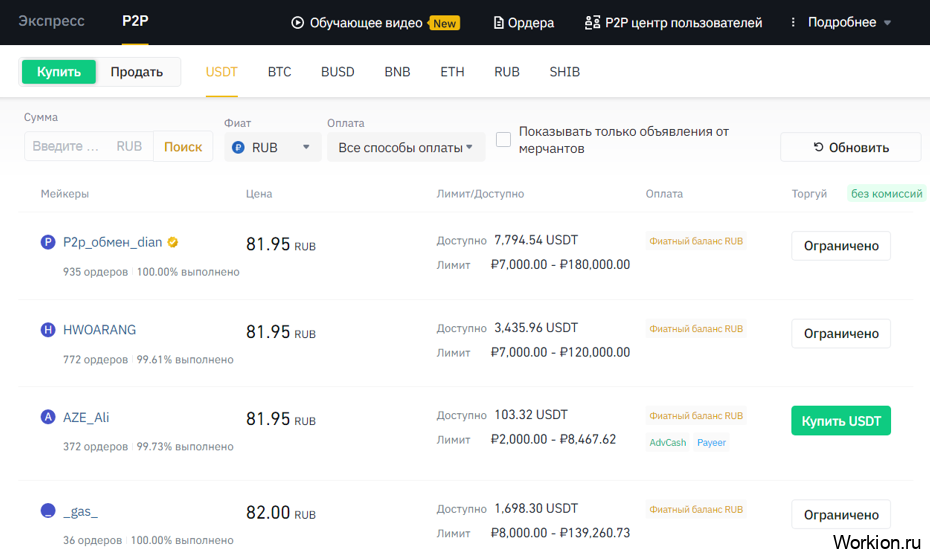Click the P avatar icon of P2p_обмен_dian
The width and height of the screenshot is (930, 557).
[x=47, y=242]
